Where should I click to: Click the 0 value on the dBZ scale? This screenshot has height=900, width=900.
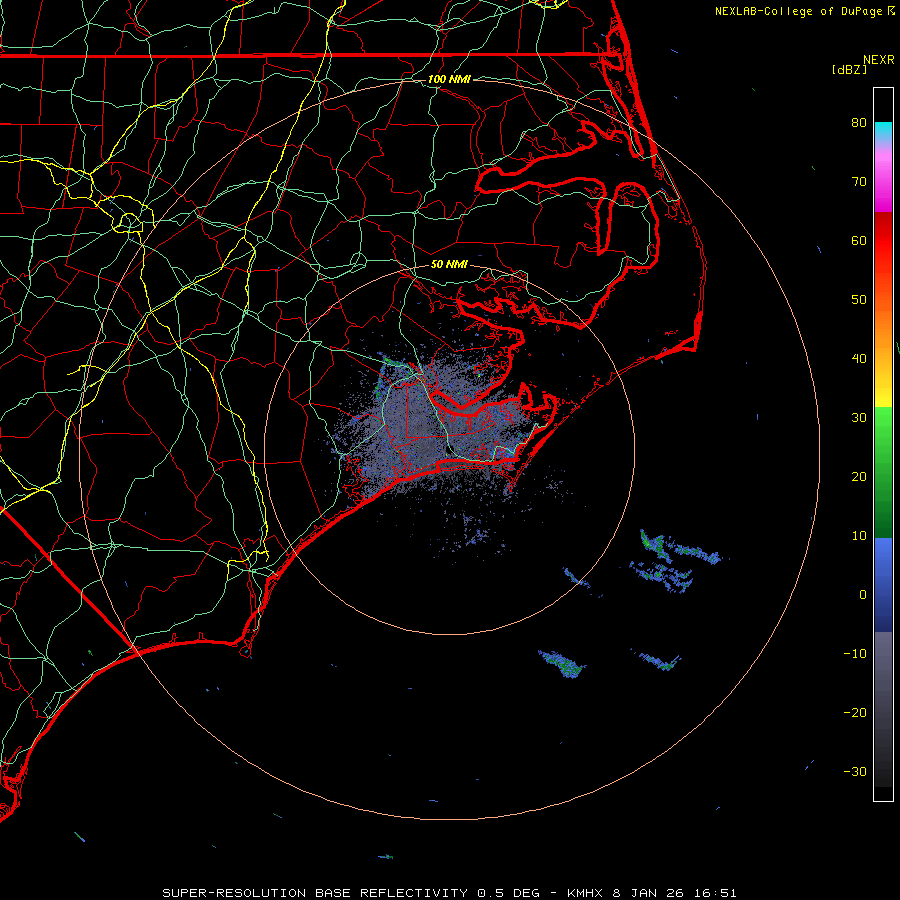tap(863, 595)
